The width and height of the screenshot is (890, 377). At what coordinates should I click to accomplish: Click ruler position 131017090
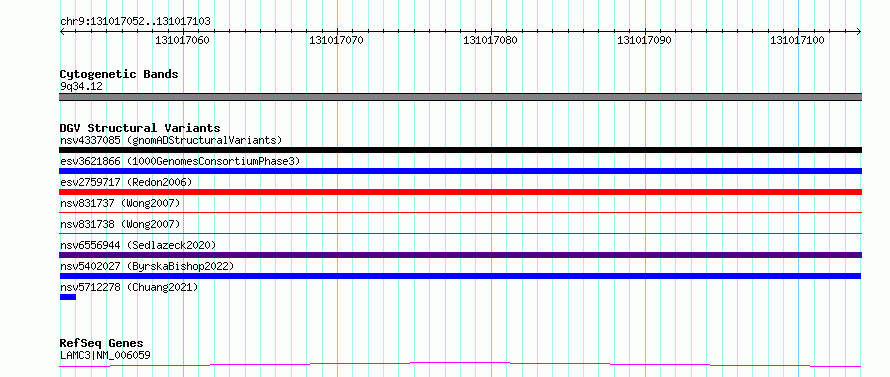click(644, 40)
